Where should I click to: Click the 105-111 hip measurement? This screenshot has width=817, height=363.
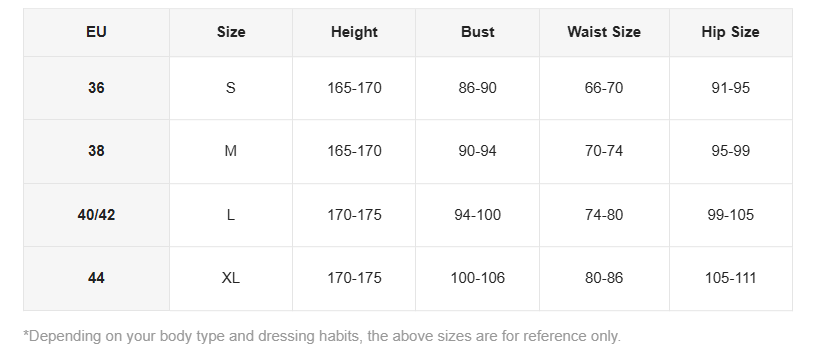coord(731,278)
